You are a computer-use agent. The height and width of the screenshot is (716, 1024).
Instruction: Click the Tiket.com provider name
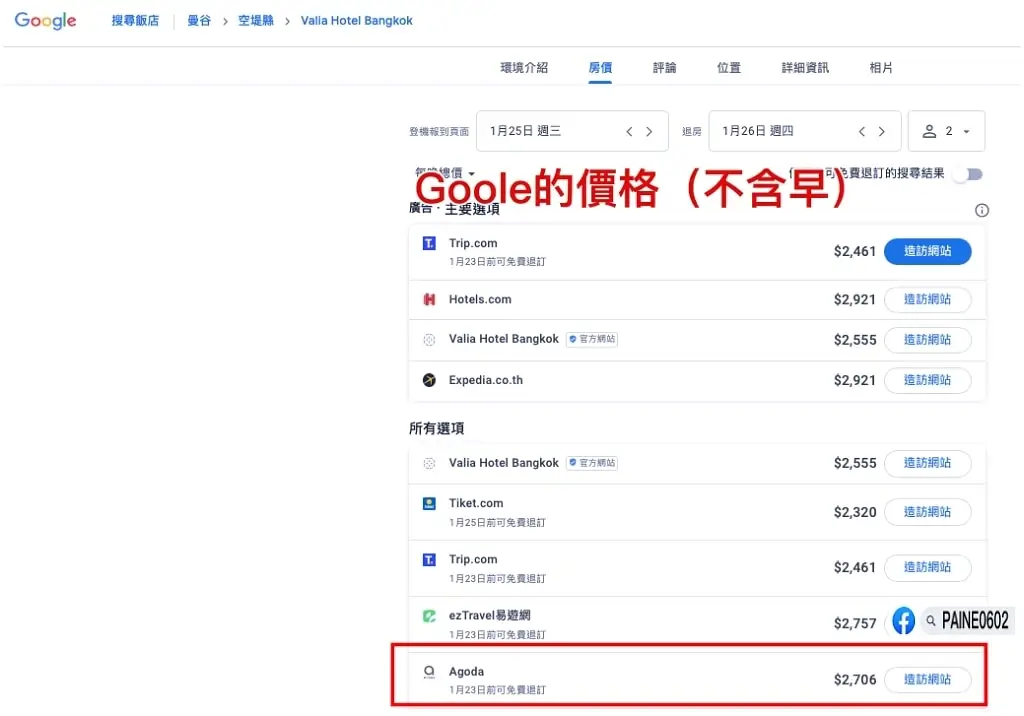[x=476, y=504]
